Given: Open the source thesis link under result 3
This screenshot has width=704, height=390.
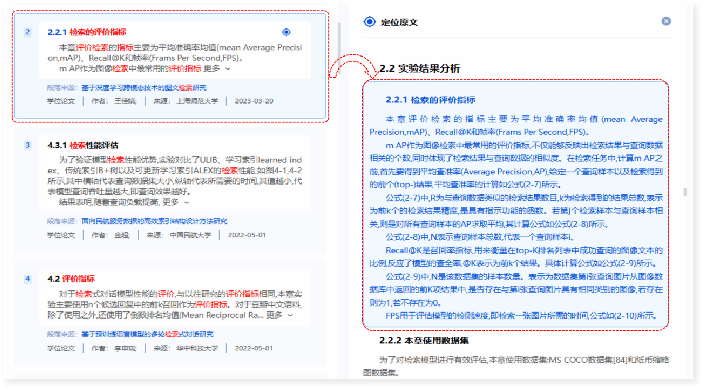Looking at the screenshot, I should [x=154, y=221].
